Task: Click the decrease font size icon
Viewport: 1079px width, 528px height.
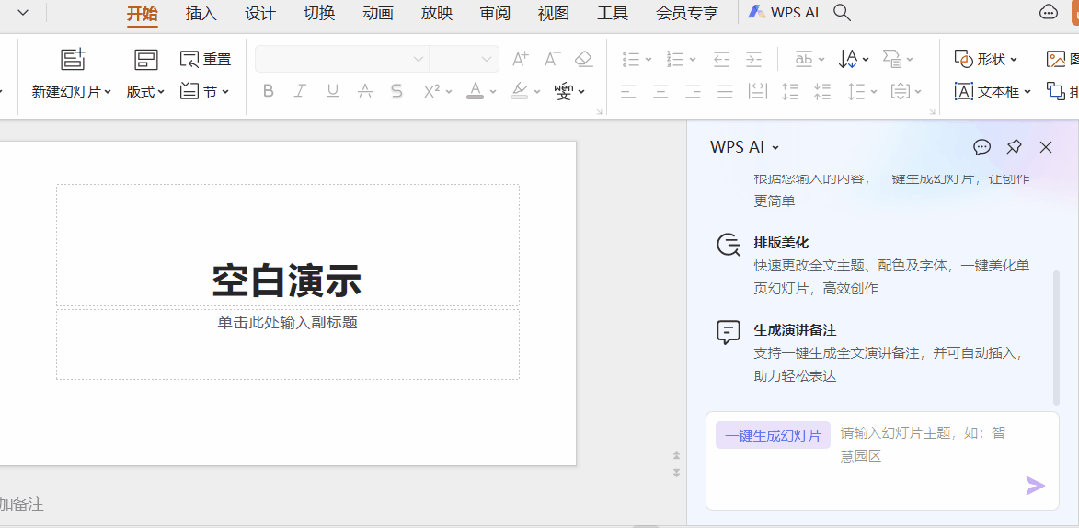Action: [x=552, y=59]
